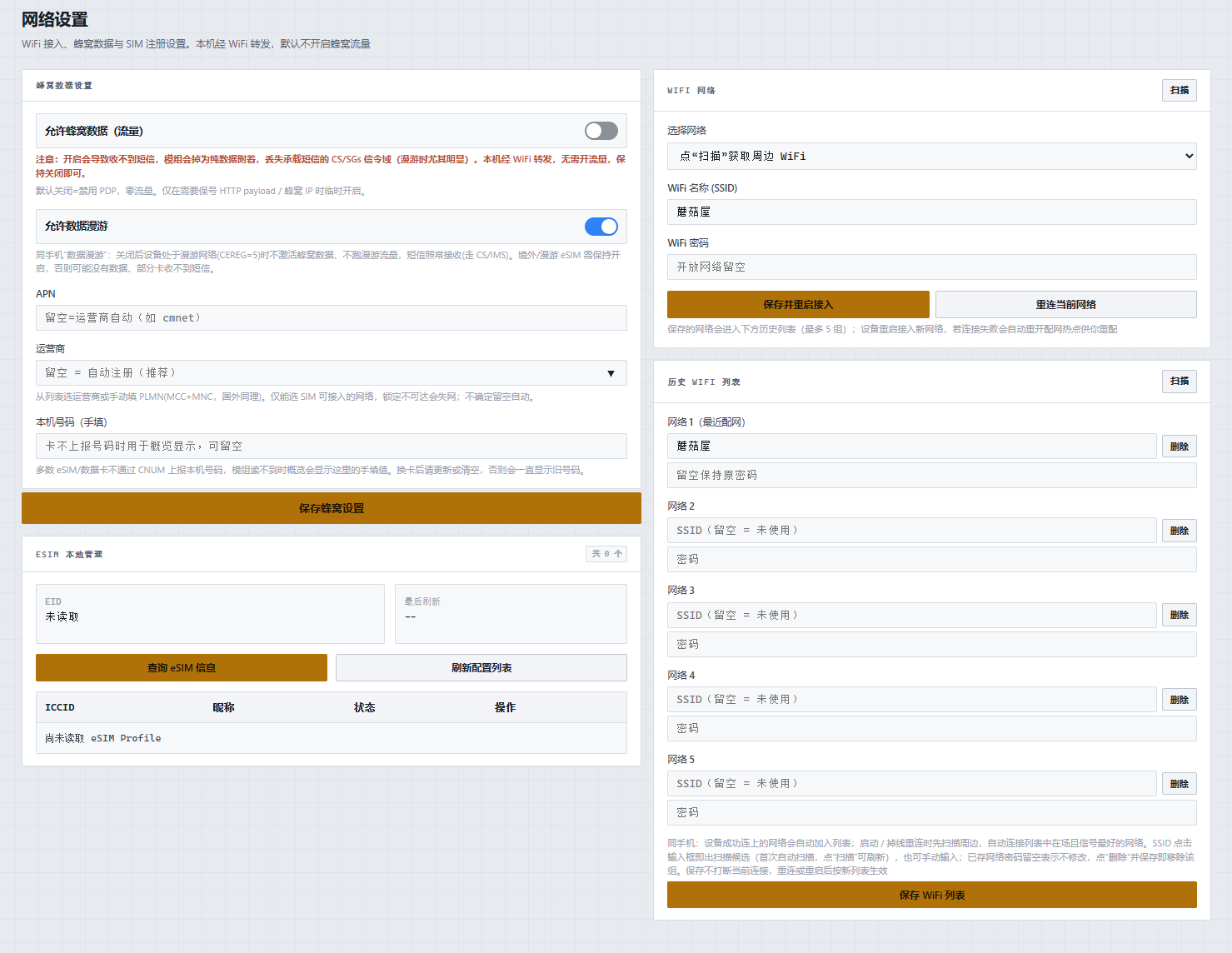Click the '网络 1 (最近配网)' label
The image size is (1232, 953).
(706, 422)
